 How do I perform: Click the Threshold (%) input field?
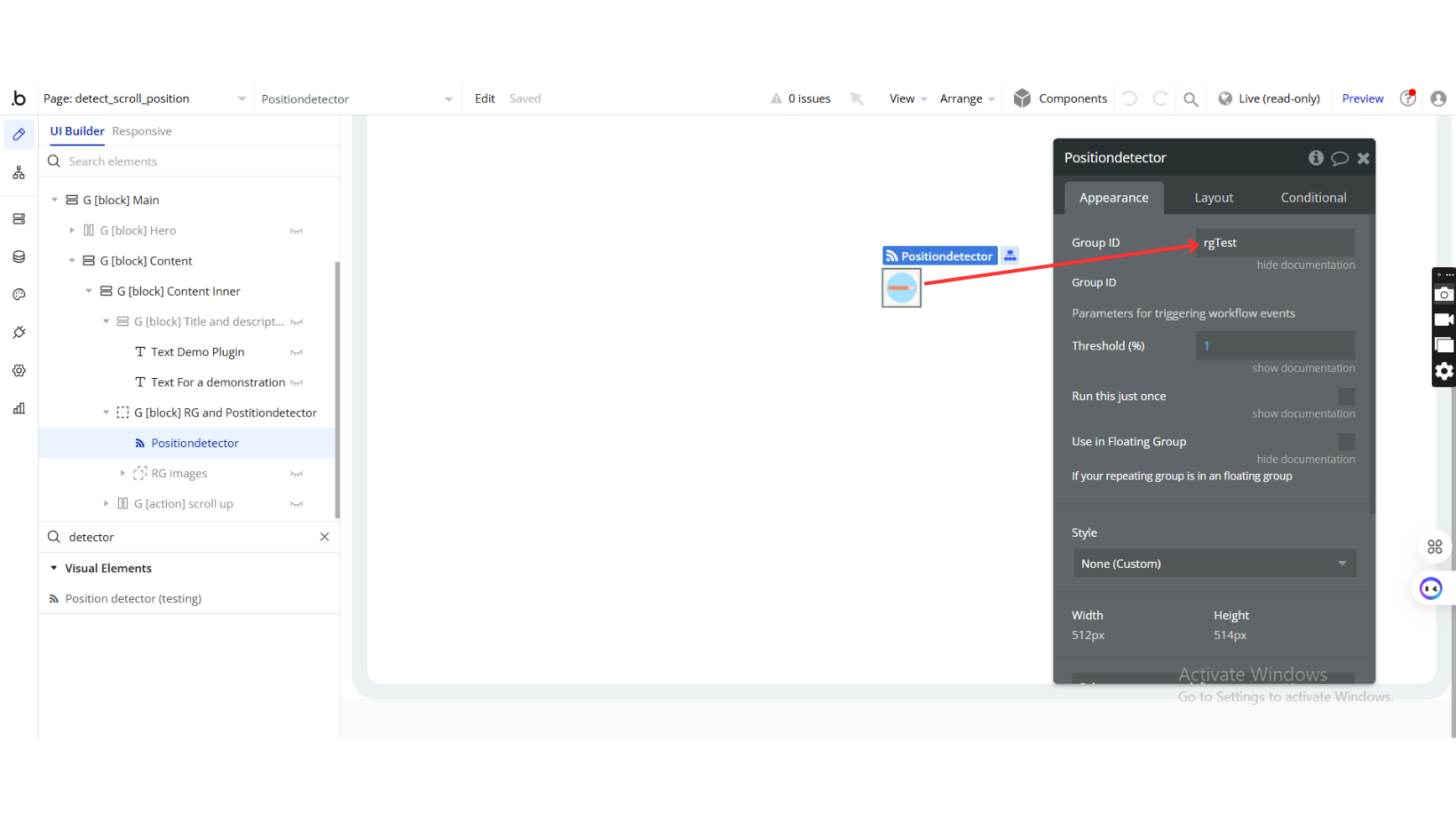(x=1275, y=346)
